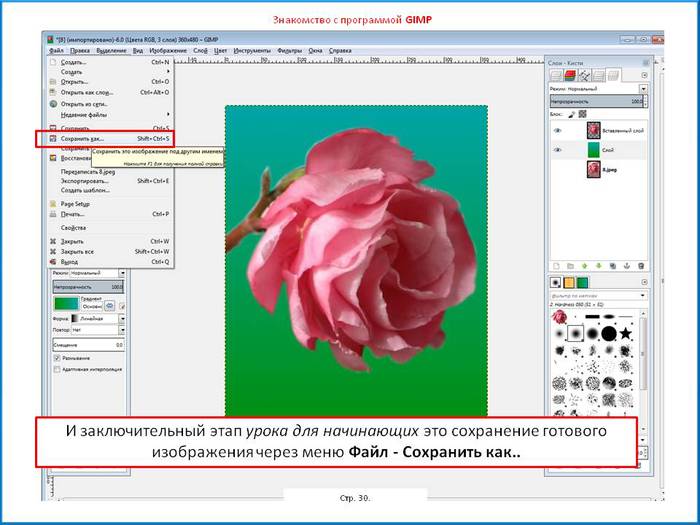The width and height of the screenshot is (700, 525).
Task: Click the folder icon next to Открыть...
Action: 53,82
